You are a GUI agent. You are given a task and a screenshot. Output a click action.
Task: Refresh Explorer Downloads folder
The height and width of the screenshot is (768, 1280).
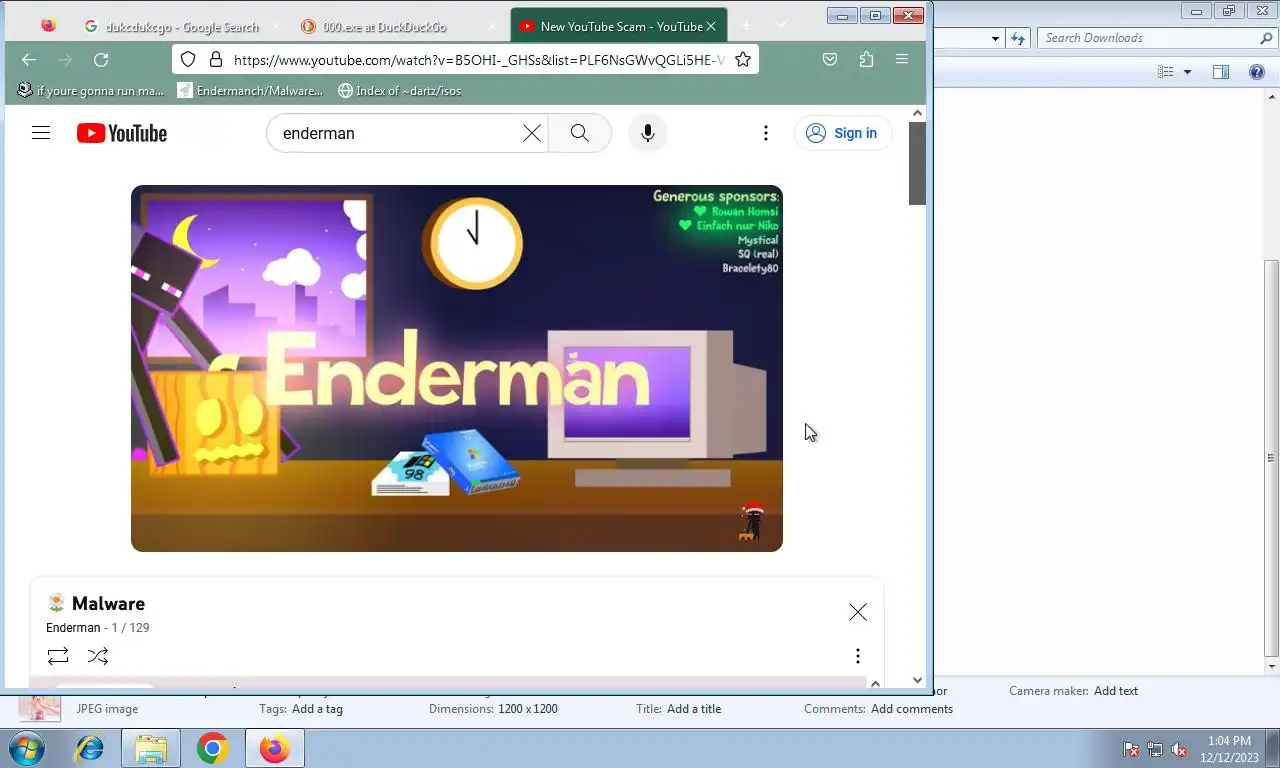click(x=1018, y=38)
